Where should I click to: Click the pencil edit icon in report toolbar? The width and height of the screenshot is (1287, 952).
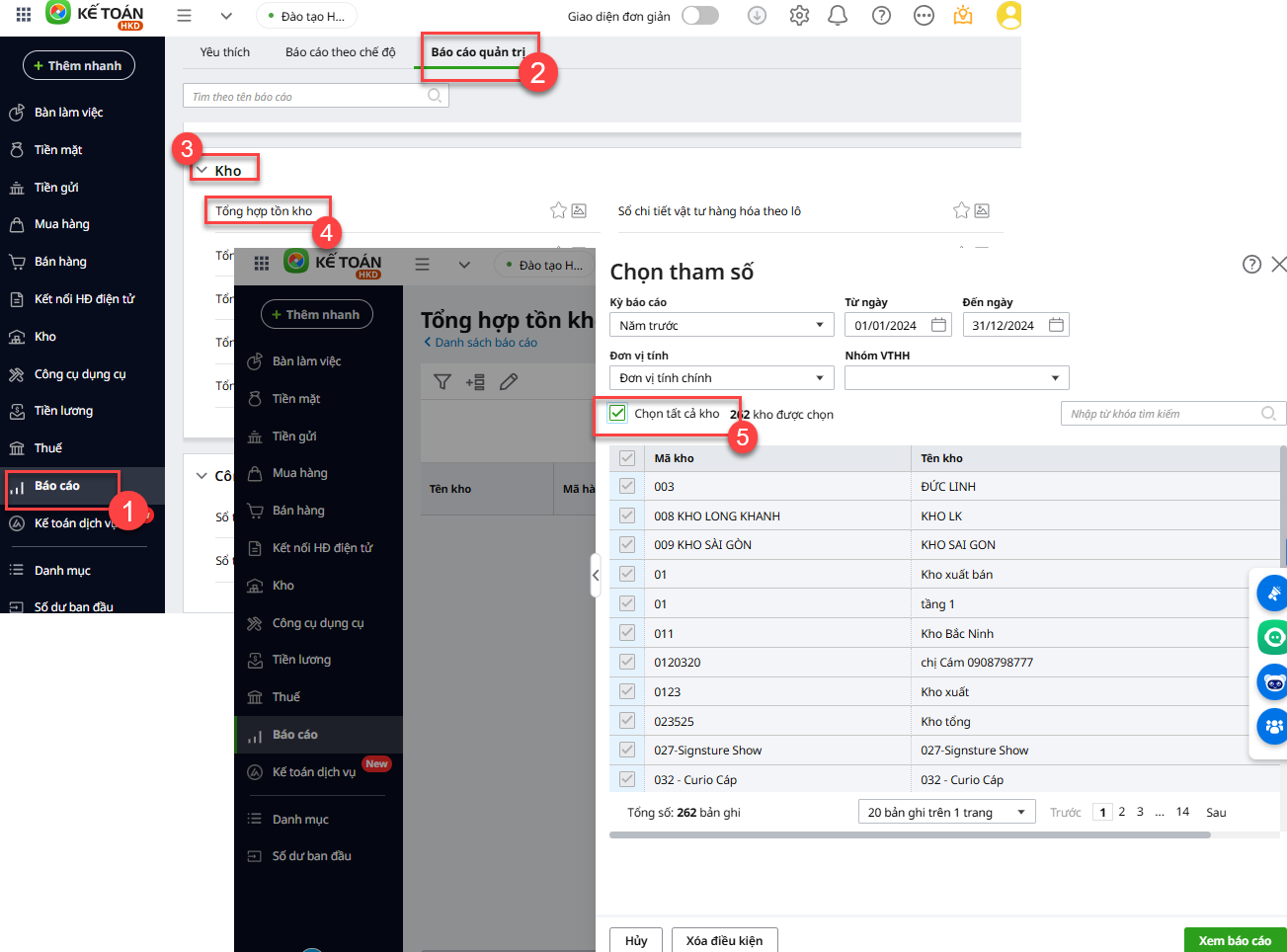click(x=509, y=382)
